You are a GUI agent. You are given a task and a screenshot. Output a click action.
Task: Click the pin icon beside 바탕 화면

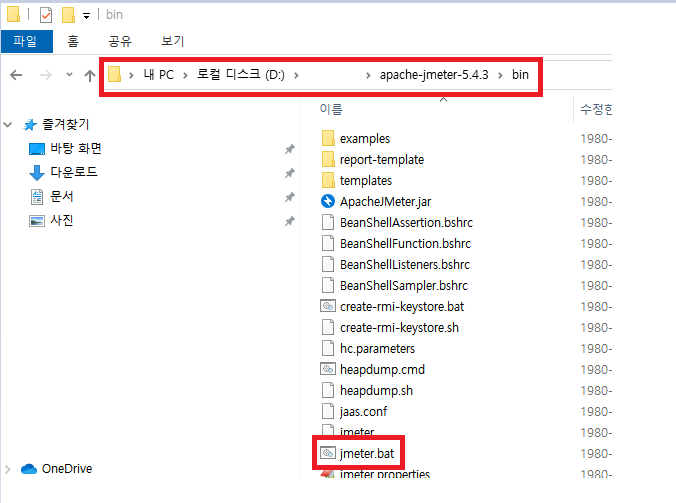290,149
